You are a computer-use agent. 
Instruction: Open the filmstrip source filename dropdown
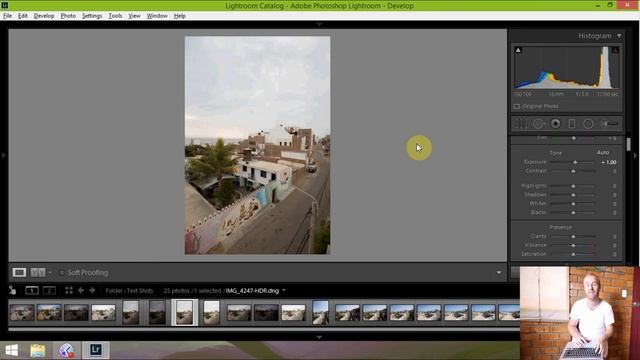click(x=284, y=291)
